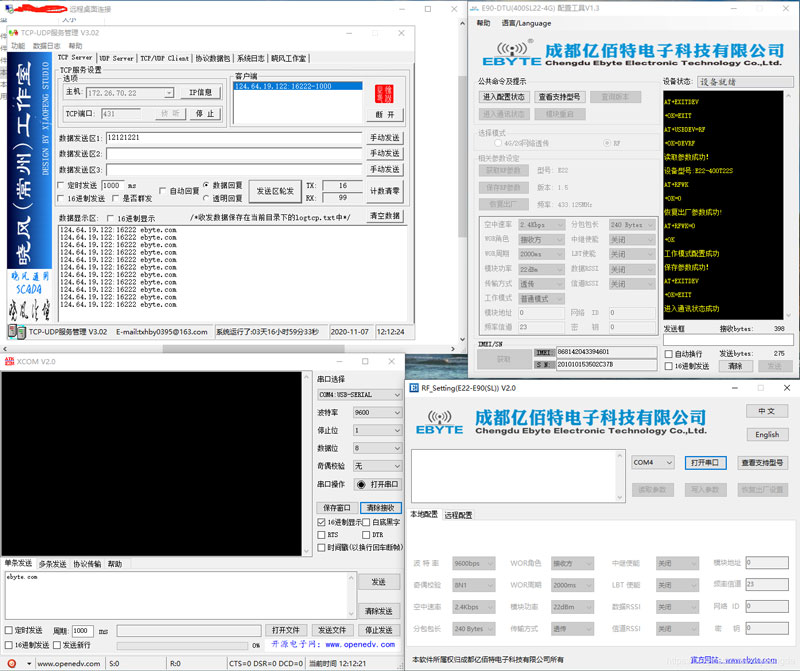Uncheck the 16进制显示 checkbox in XCOM
Image resolution: width=800 pixels, height=671 pixels.
321,522
